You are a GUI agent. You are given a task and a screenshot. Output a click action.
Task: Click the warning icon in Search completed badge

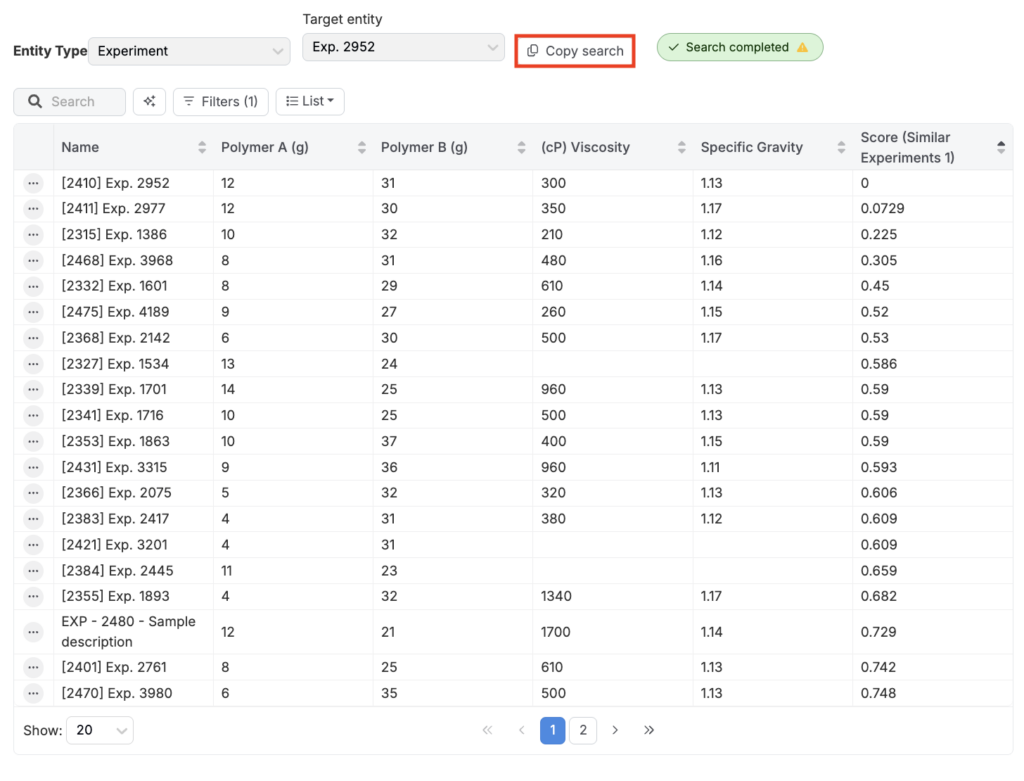pos(803,47)
